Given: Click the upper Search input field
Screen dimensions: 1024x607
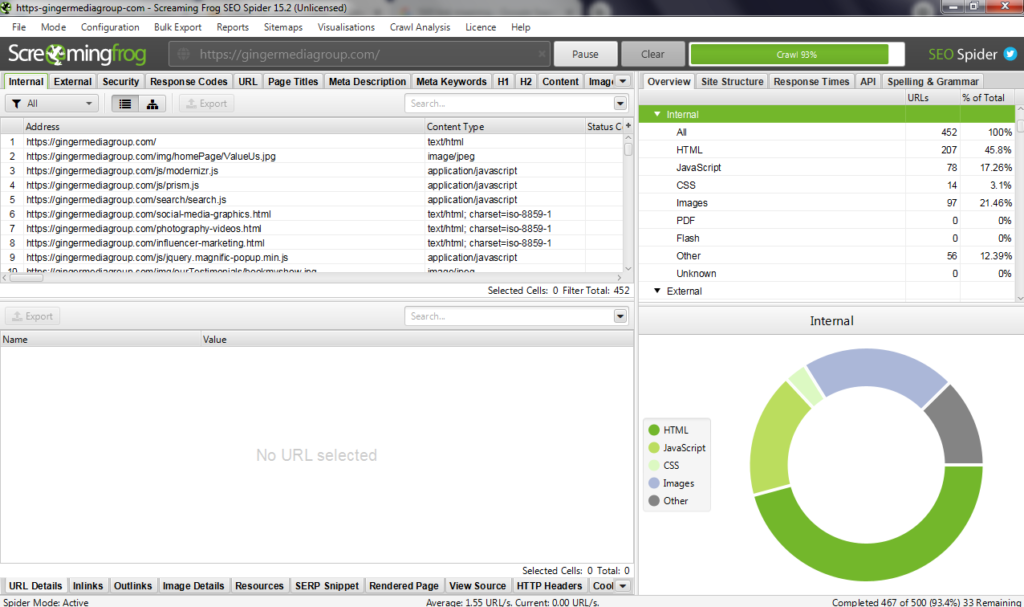Looking at the screenshot, I should 509,103.
